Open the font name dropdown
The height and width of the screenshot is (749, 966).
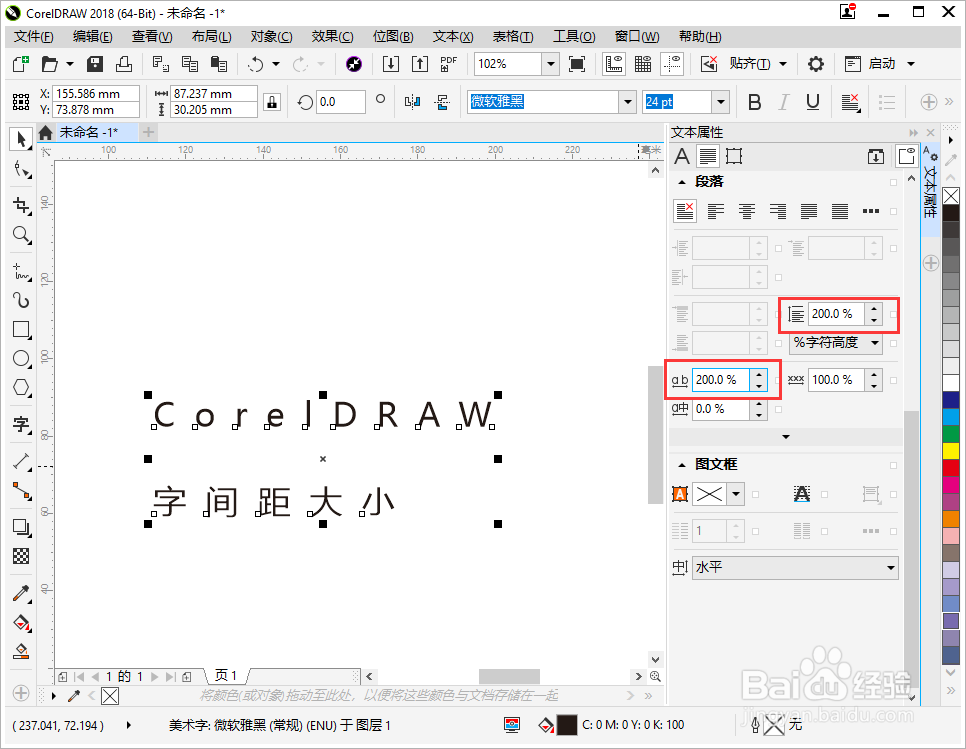coord(627,102)
